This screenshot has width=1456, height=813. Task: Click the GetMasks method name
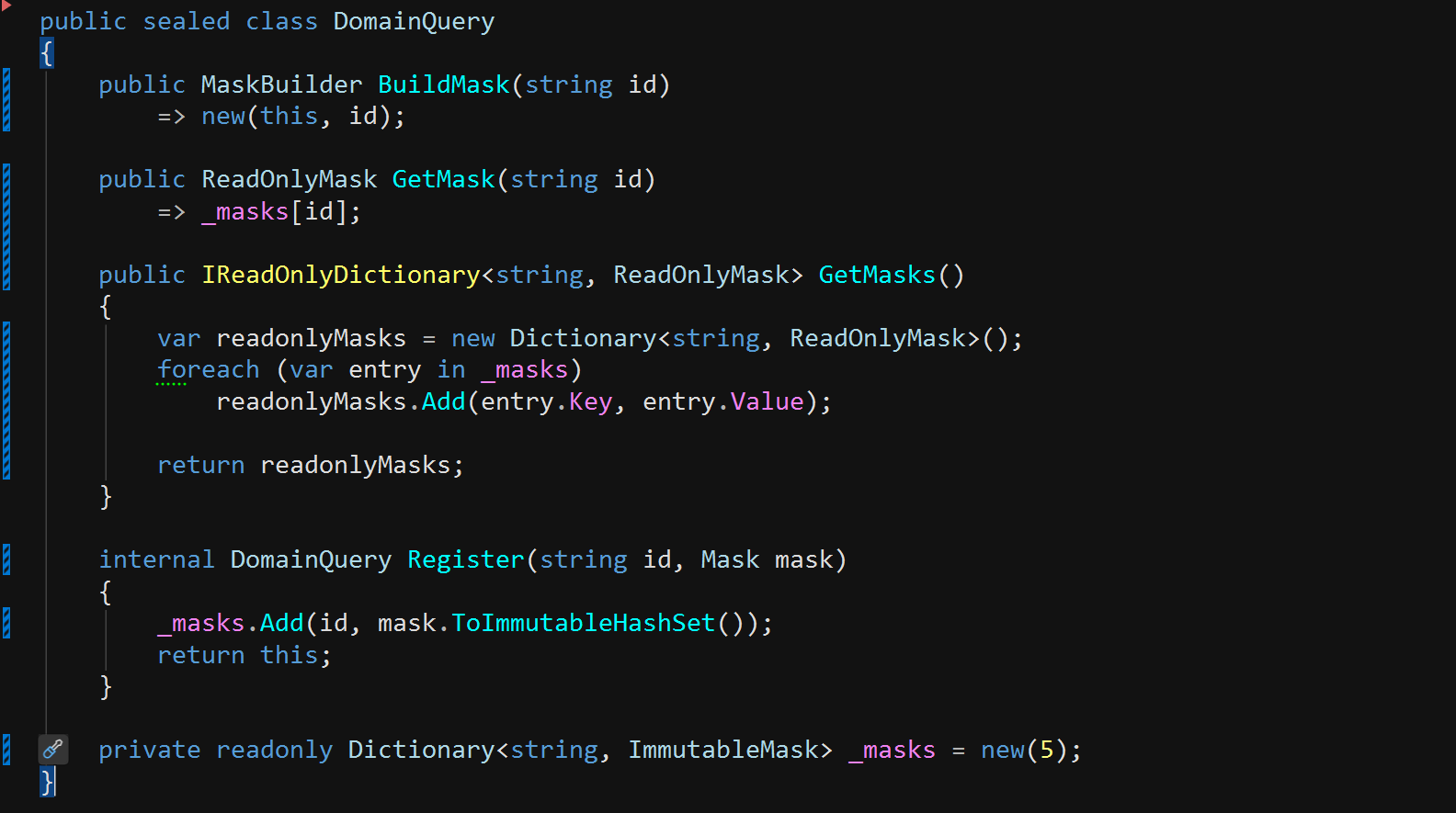(x=877, y=275)
